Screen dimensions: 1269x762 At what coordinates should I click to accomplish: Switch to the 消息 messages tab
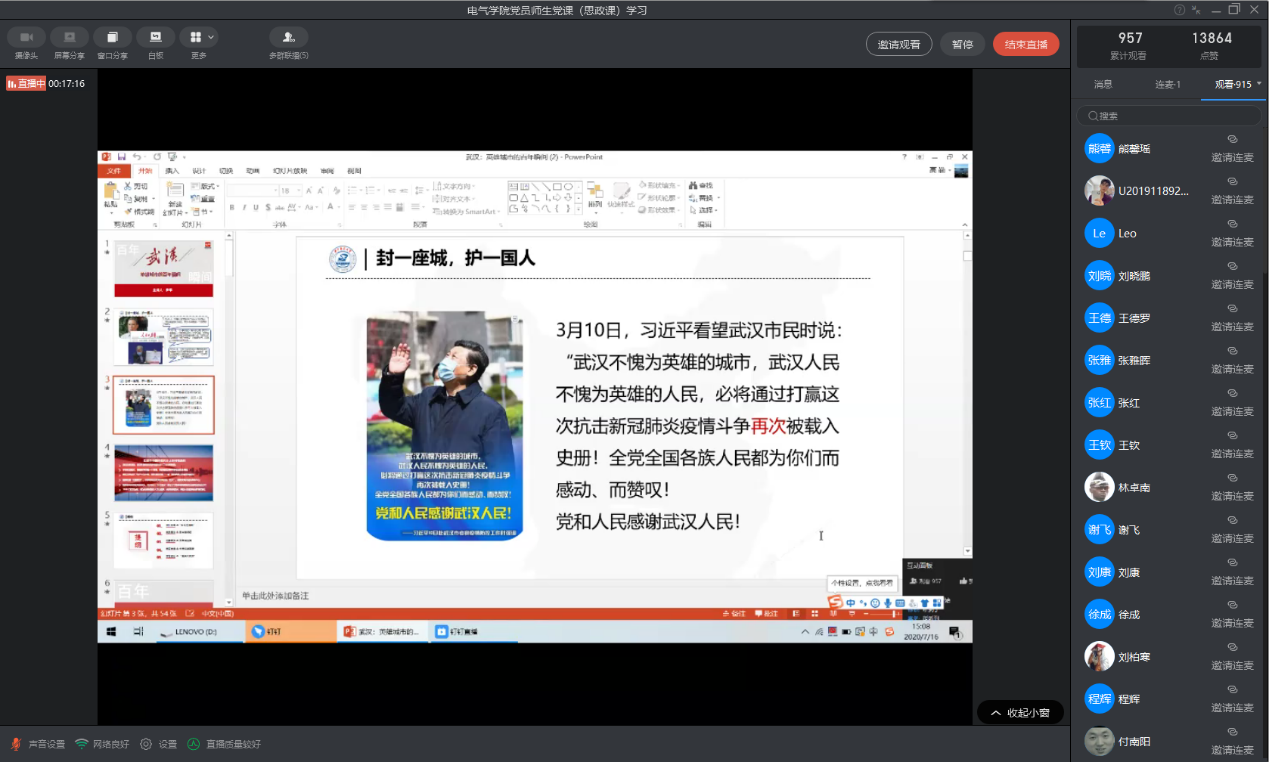(1103, 84)
